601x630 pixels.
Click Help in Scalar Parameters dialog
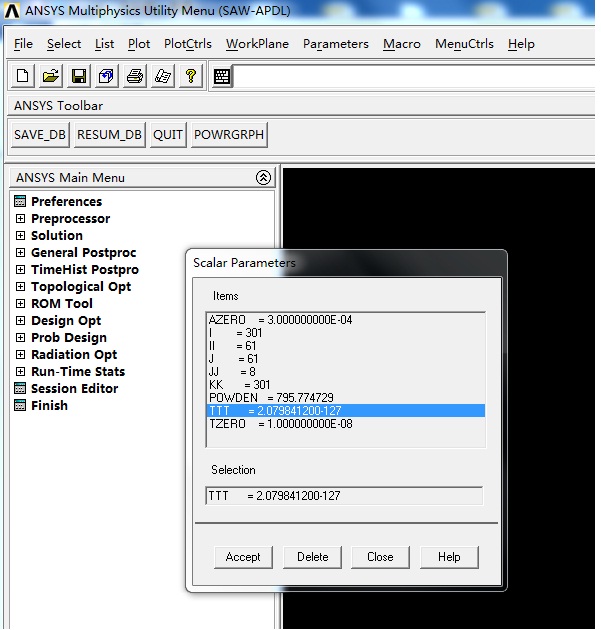point(449,557)
